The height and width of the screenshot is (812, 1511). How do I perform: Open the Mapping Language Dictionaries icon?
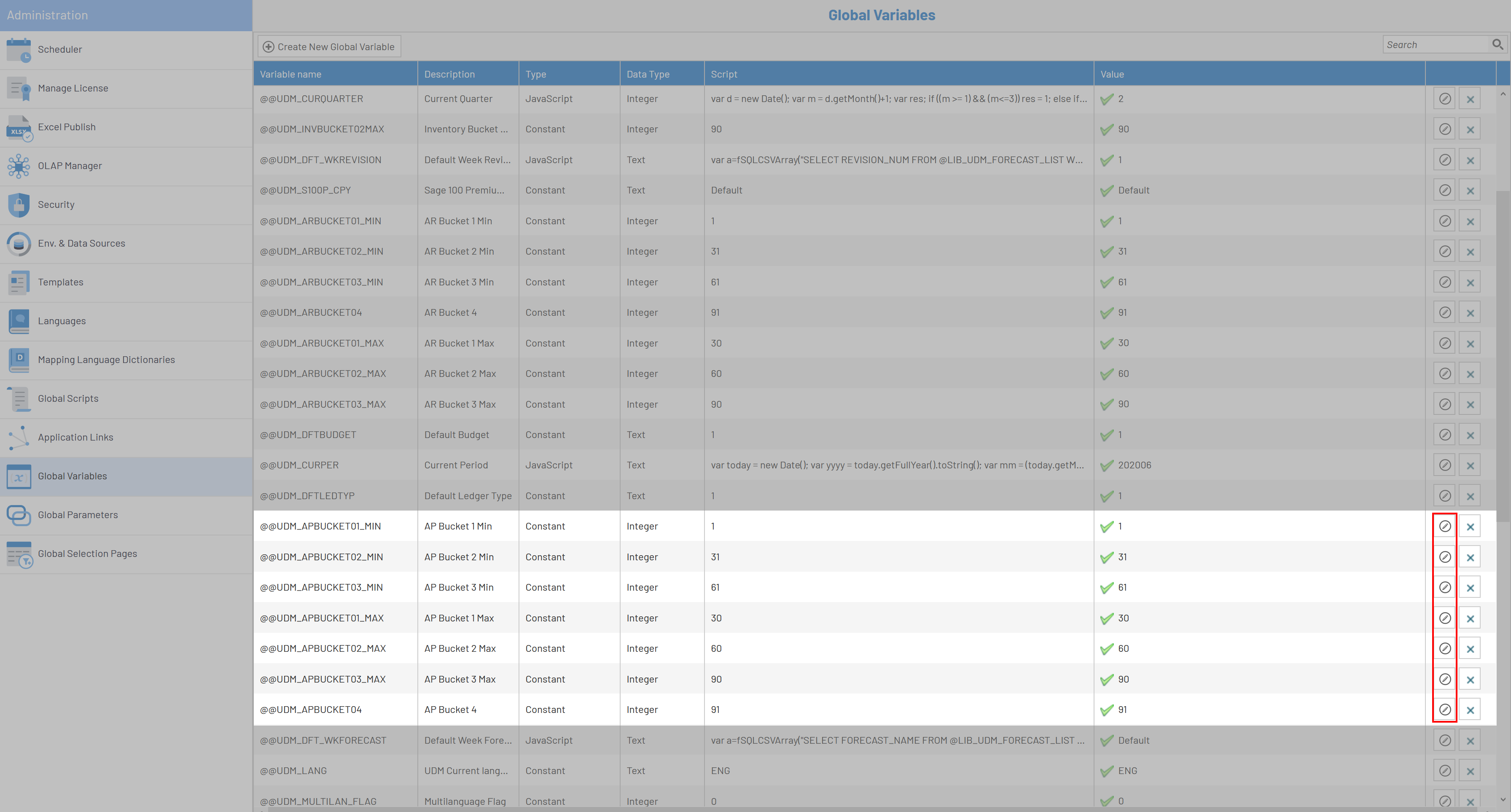pos(19,360)
